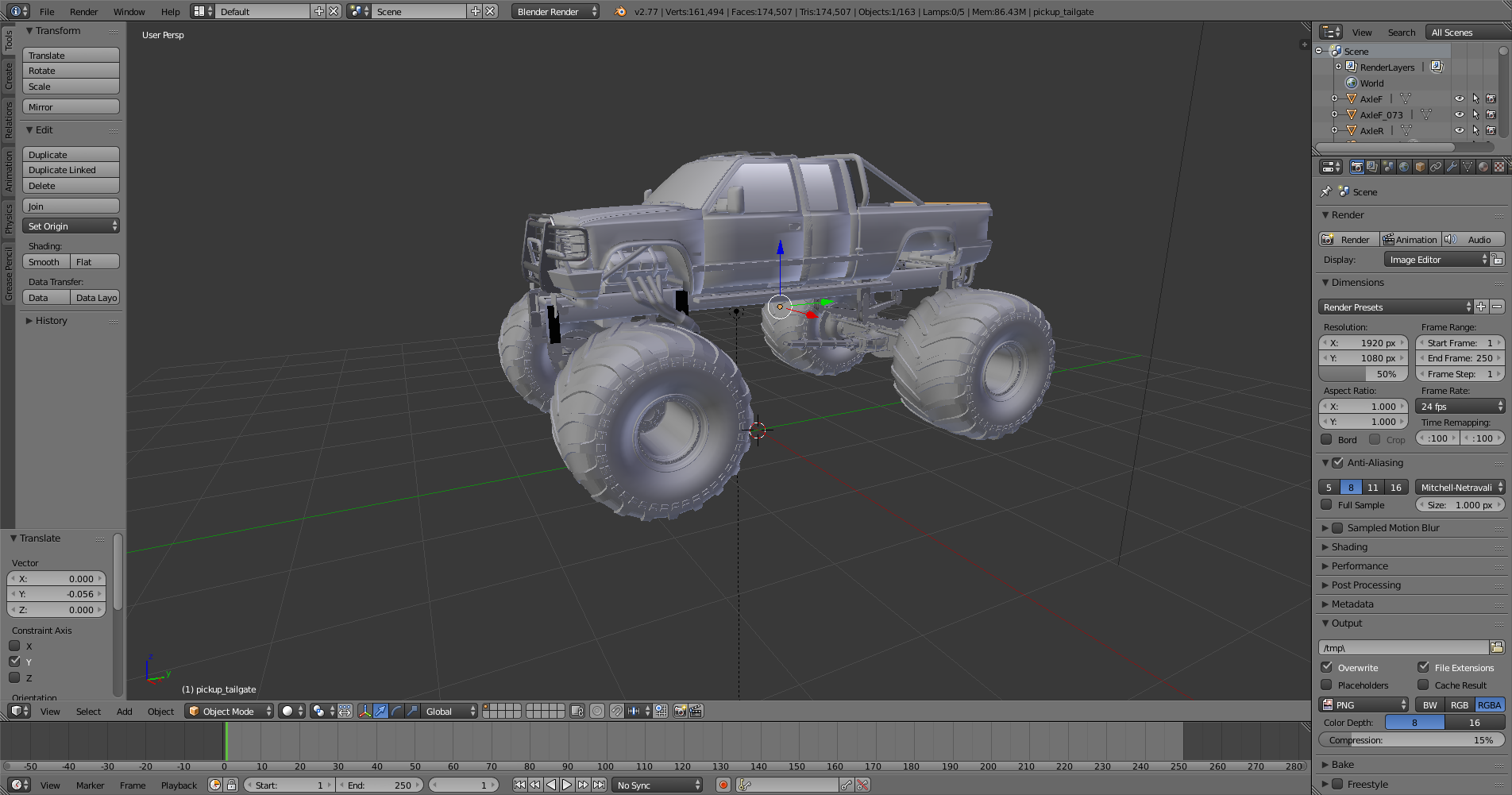
Task: Click the timeline lock icon
Action: click(231, 785)
